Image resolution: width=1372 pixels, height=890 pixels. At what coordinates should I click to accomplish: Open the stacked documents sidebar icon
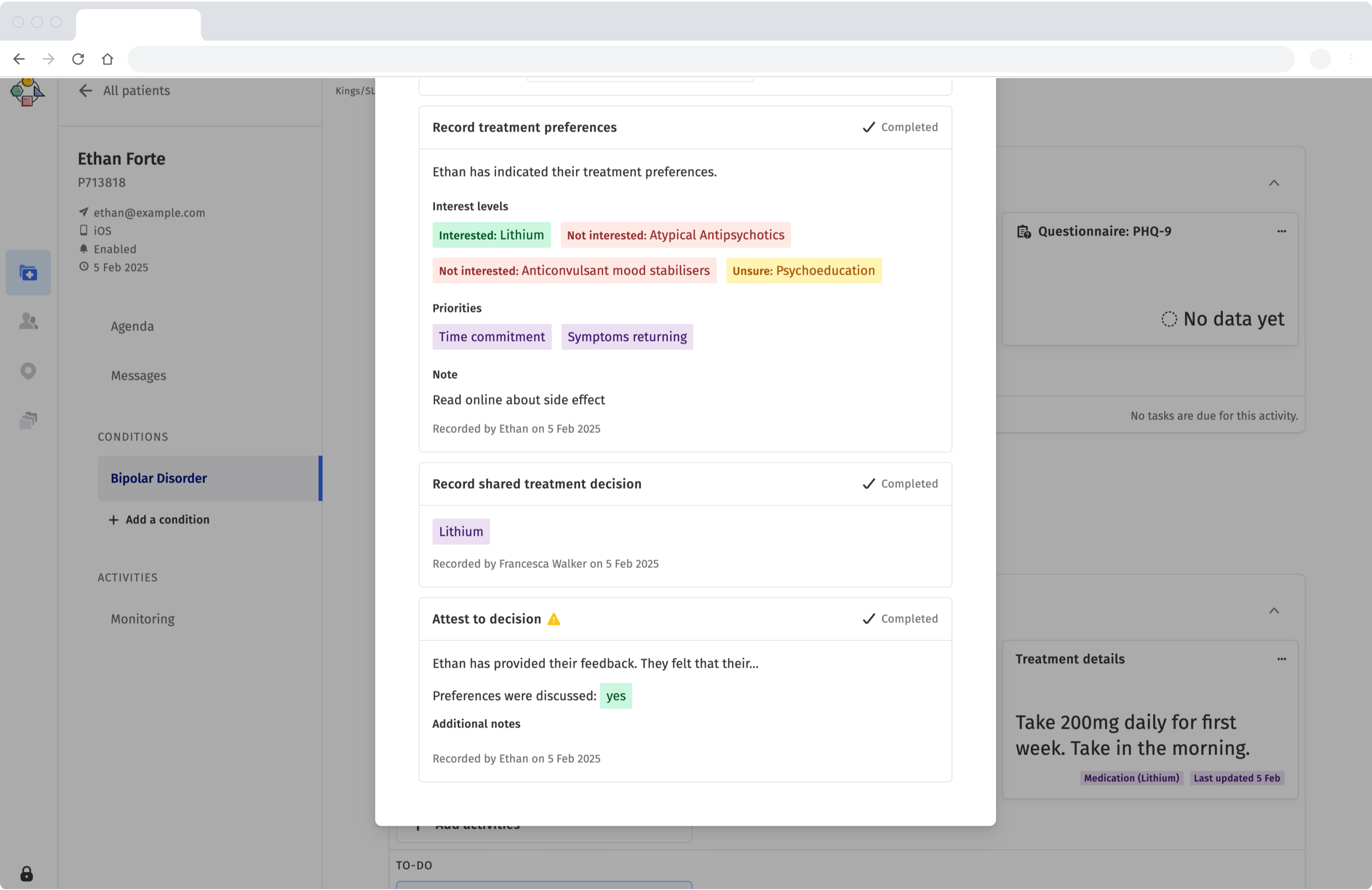tap(28, 420)
